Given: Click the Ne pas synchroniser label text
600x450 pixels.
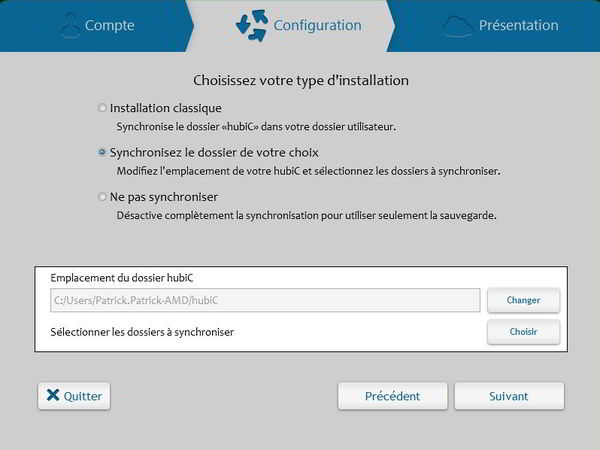Looking at the screenshot, I should pyautogui.click(x=164, y=197).
